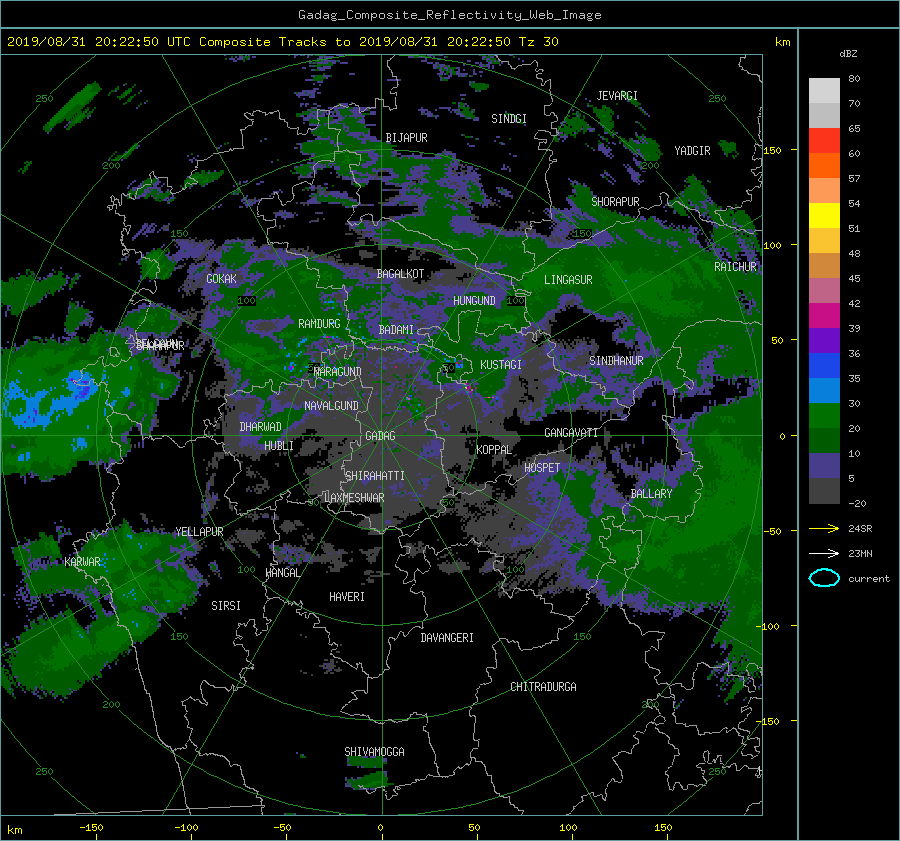The height and width of the screenshot is (841, 900).
Task: Select the purple 10 dBZ color swatch
Action: coord(824,465)
